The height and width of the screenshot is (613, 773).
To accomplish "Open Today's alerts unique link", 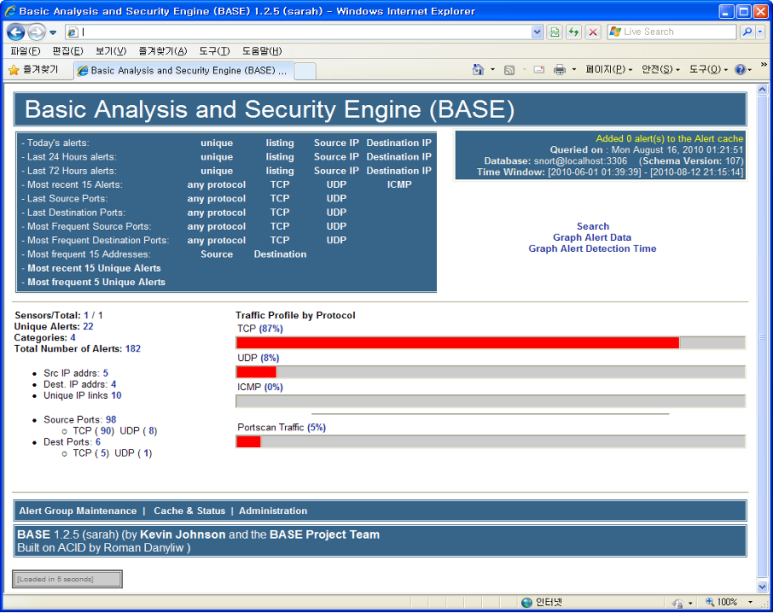I will (216, 143).
